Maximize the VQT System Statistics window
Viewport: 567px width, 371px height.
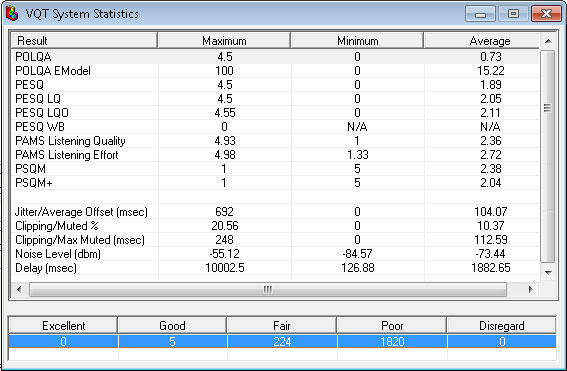click(x=513, y=14)
